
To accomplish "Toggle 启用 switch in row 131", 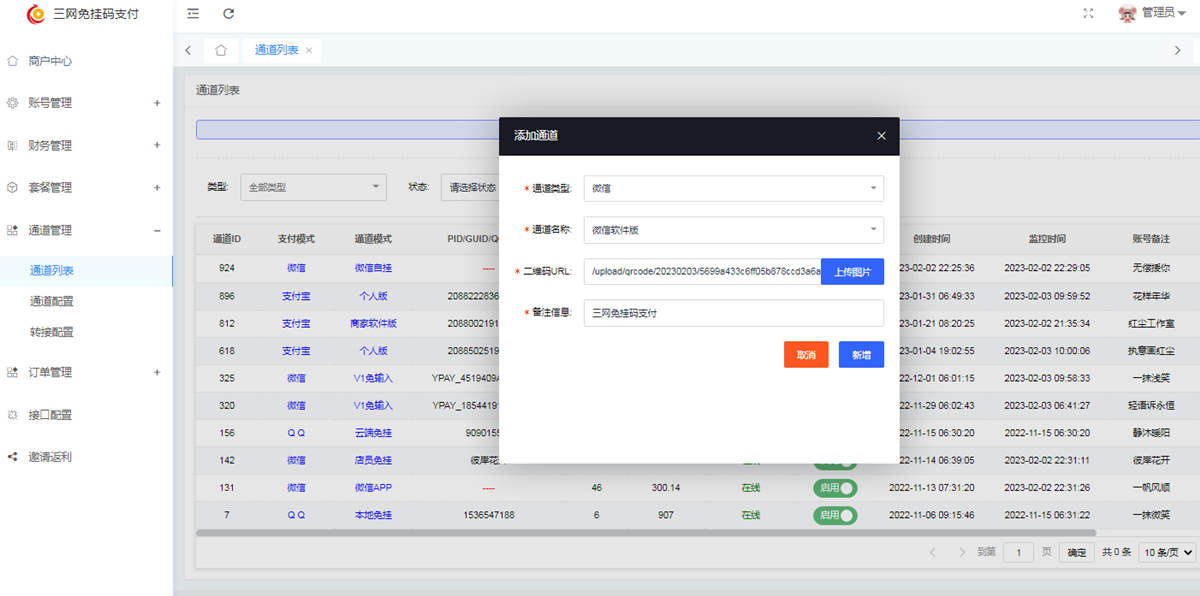I will (x=835, y=488).
